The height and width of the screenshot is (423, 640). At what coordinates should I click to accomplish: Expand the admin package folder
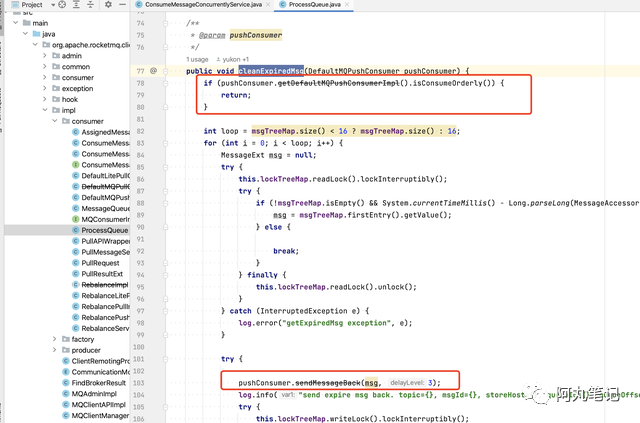[x=44, y=56]
